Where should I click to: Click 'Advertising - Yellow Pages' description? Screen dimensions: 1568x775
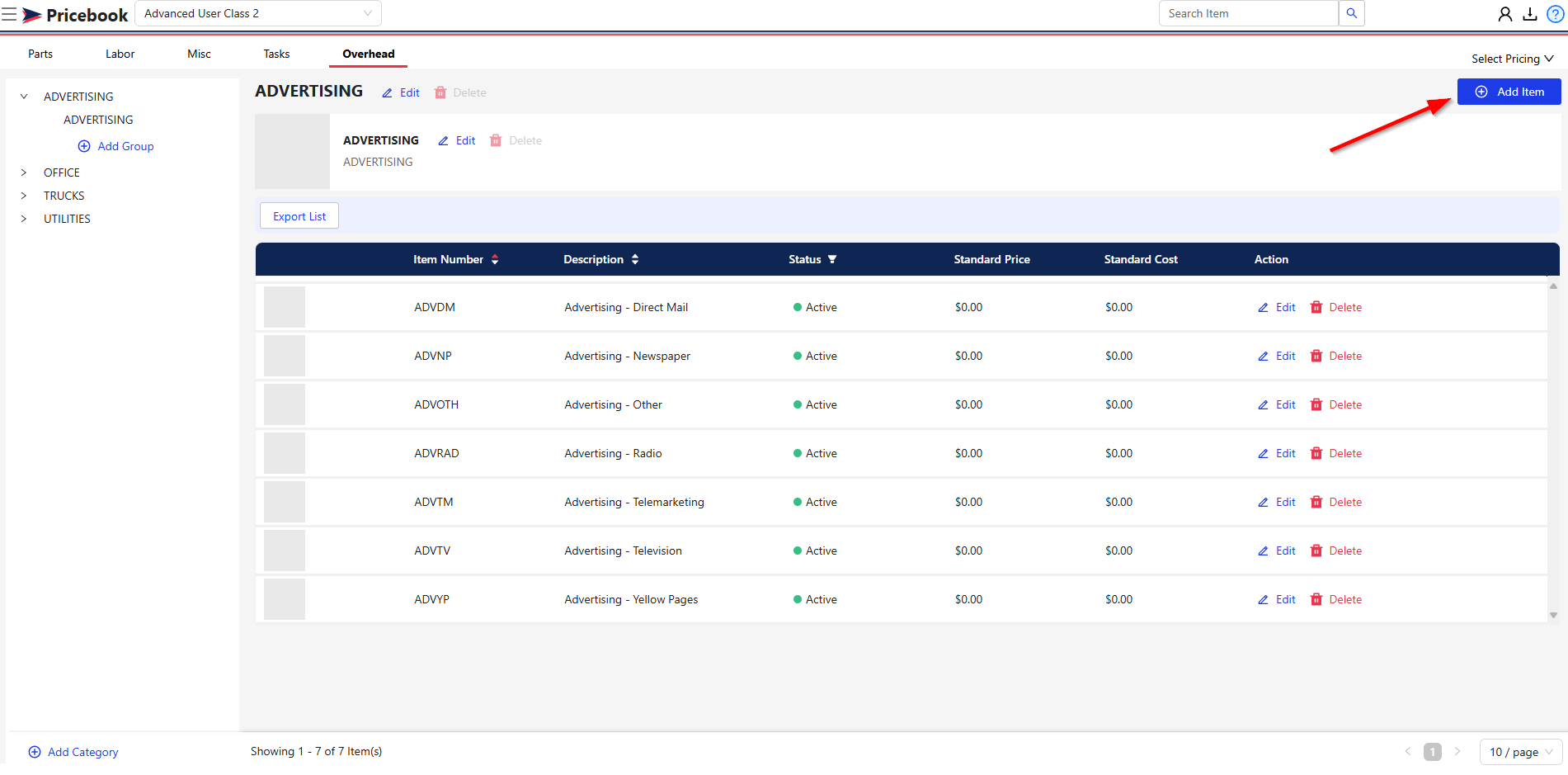[631, 599]
